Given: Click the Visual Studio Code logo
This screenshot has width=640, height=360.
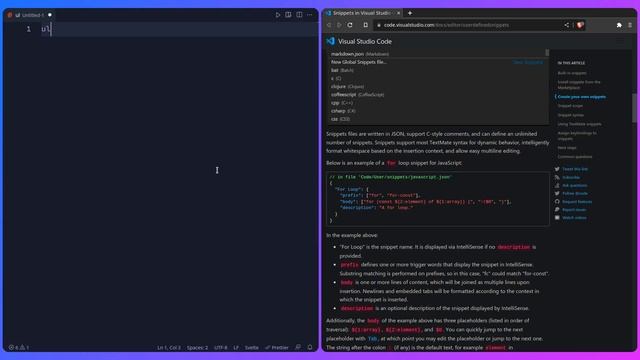Looking at the screenshot, I should click(331, 41).
